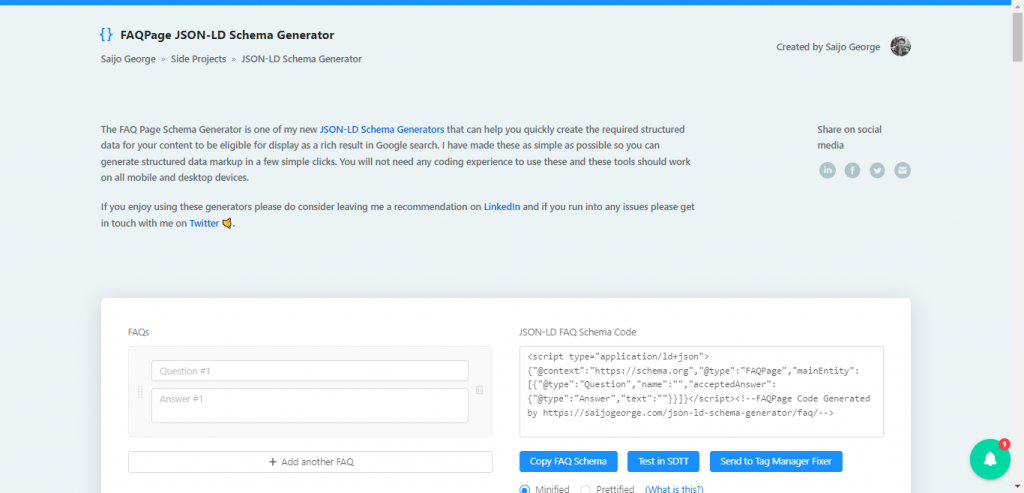Screen dimensions: 1024x493
Task: Open the Saijo George breadcrumb link
Action: (x=129, y=59)
